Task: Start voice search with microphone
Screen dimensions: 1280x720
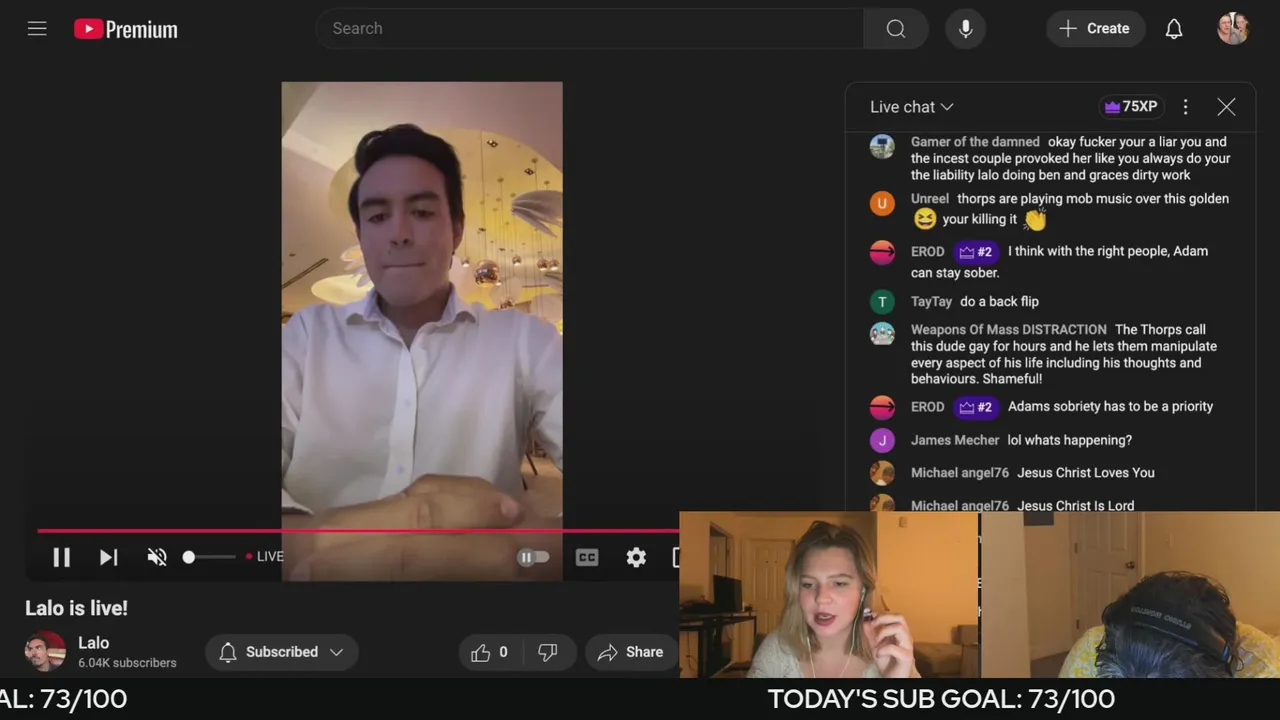Action: pos(966,28)
